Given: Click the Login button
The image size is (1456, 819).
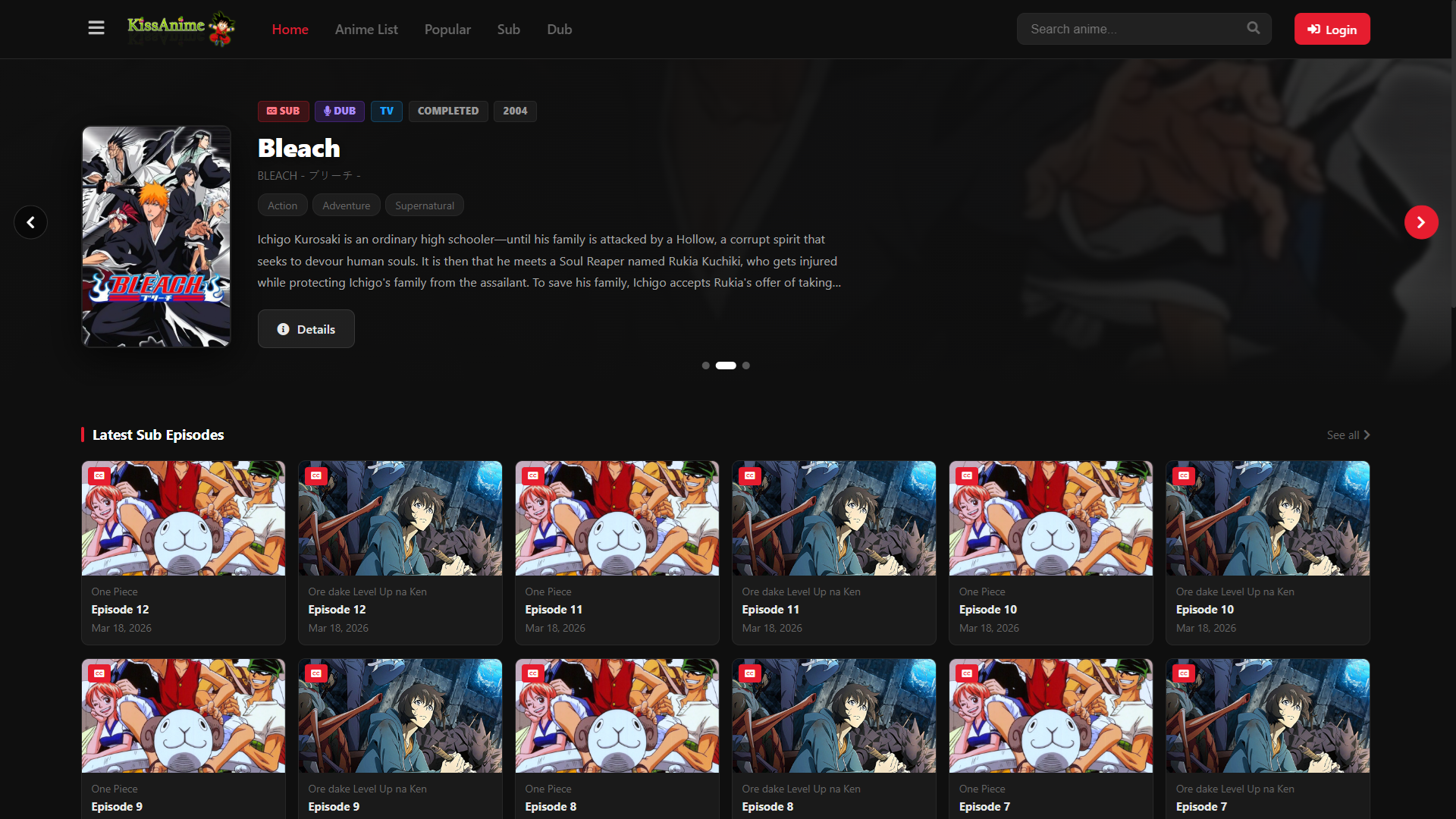Looking at the screenshot, I should coord(1332,29).
